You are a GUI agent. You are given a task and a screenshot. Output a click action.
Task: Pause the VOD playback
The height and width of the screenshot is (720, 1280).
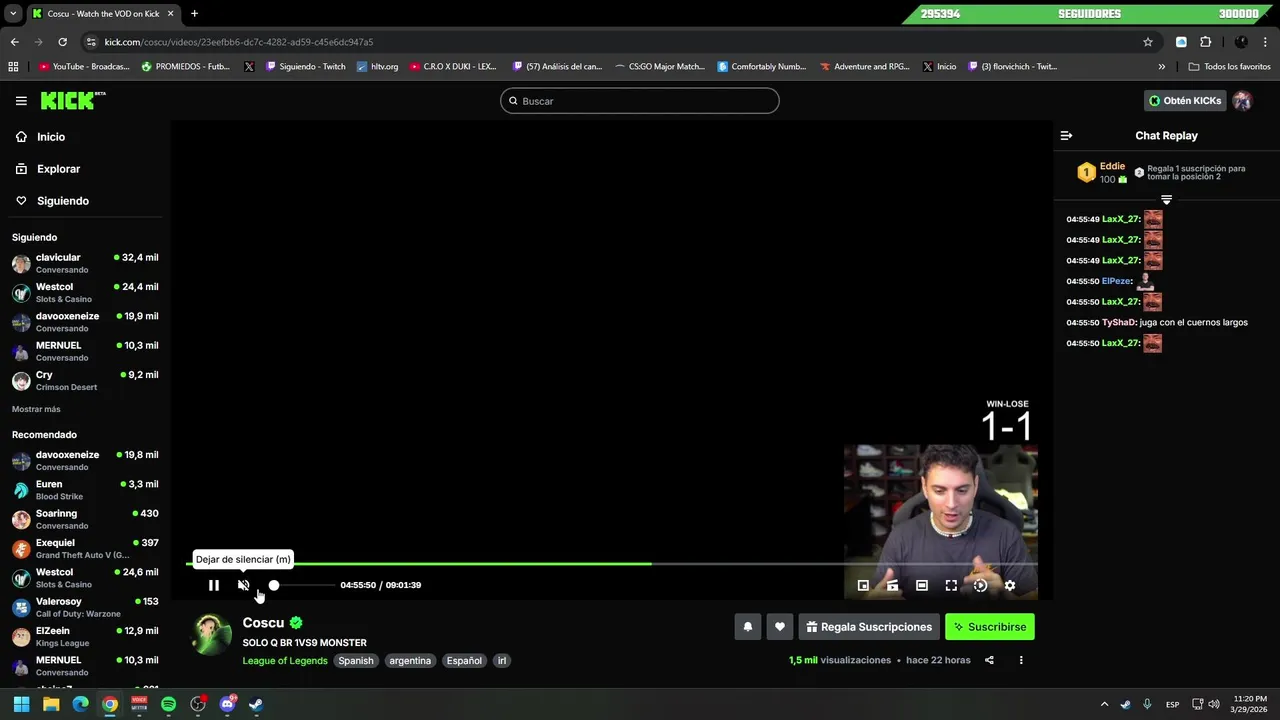[x=213, y=585]
